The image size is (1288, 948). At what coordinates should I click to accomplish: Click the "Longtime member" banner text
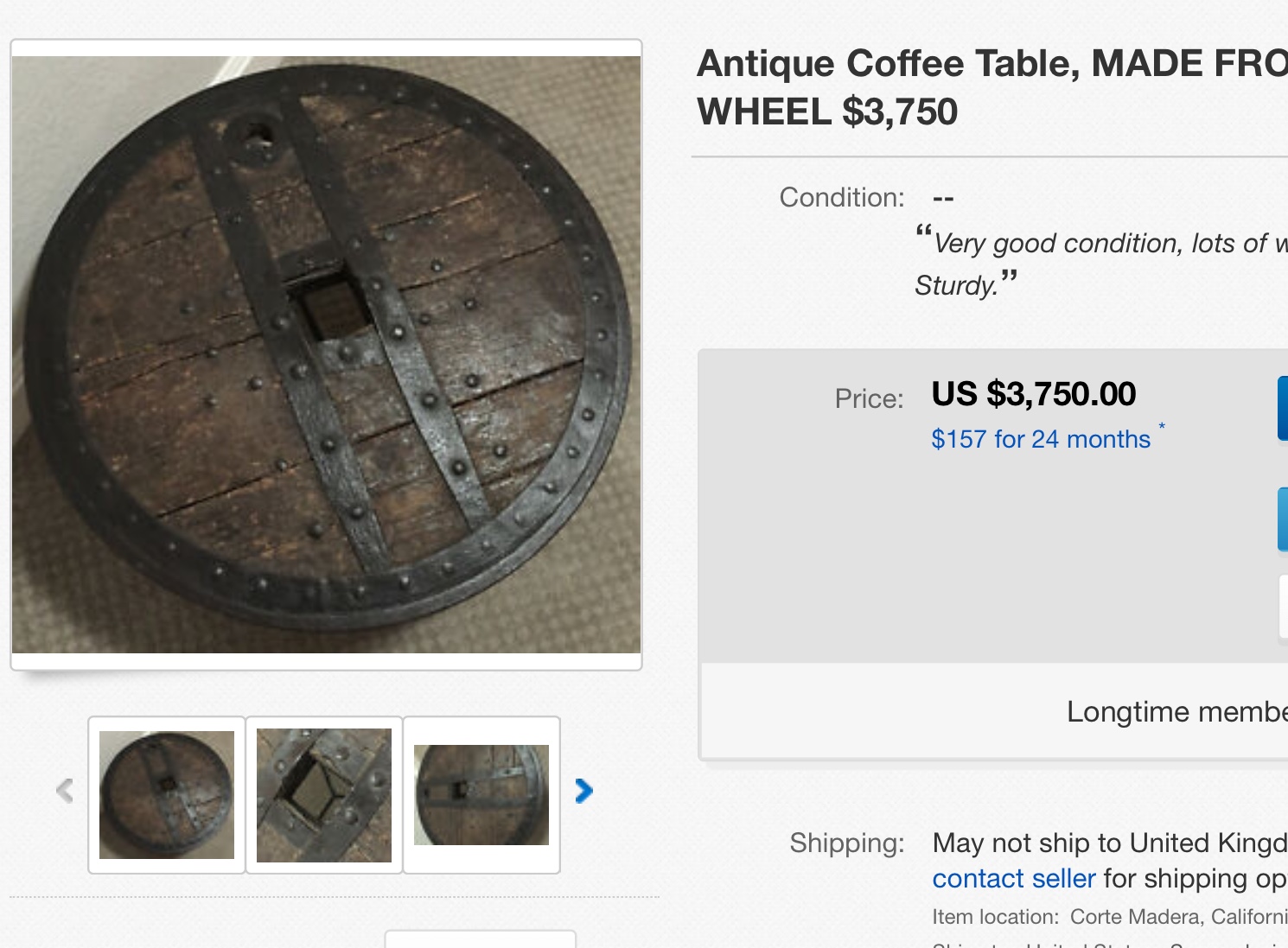[1176, 711]
